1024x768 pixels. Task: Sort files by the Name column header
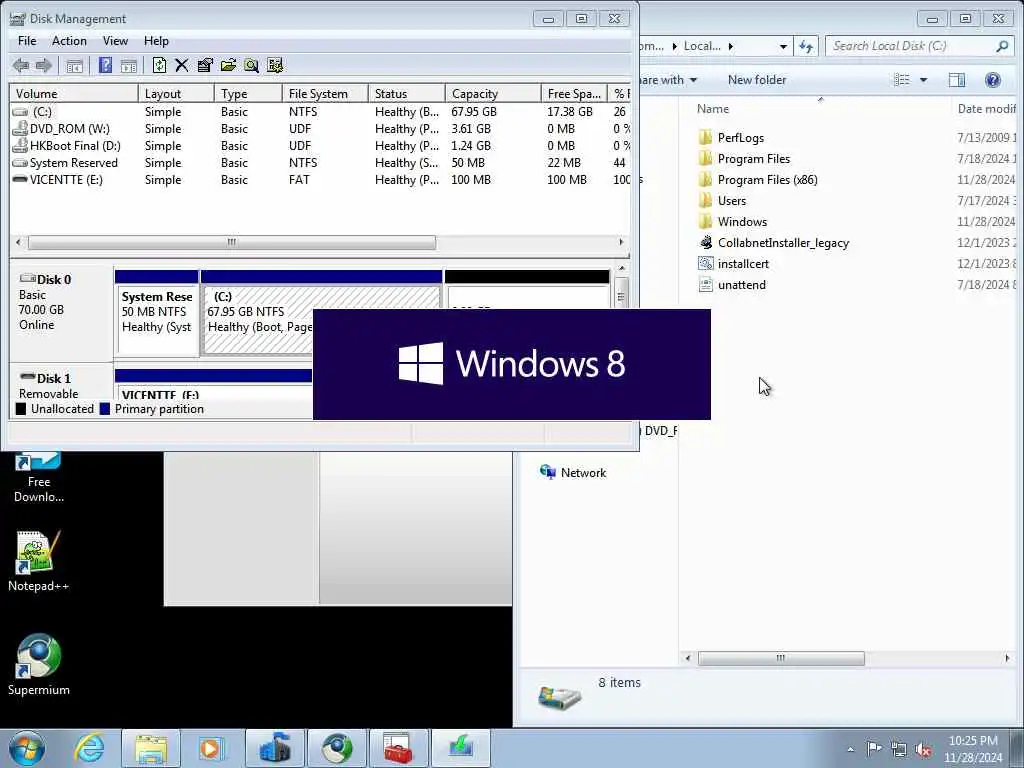tap(820, 108)
